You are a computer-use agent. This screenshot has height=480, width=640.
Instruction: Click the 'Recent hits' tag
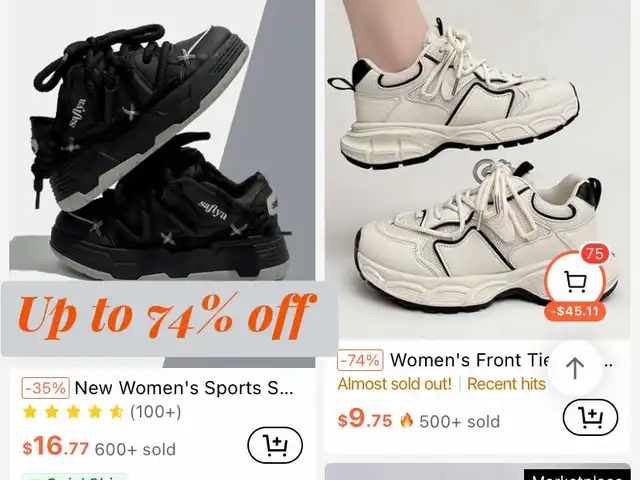click(506, 384)
